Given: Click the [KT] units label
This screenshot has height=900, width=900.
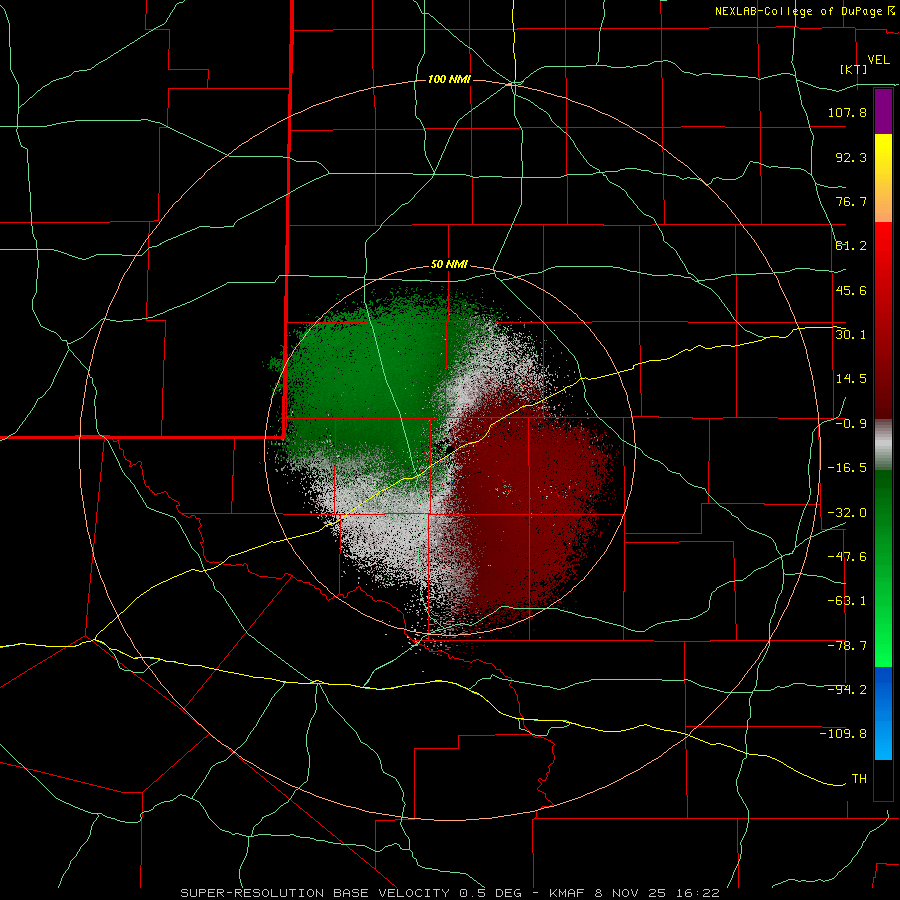Looking at the screenshot, I should pos(854,69).
